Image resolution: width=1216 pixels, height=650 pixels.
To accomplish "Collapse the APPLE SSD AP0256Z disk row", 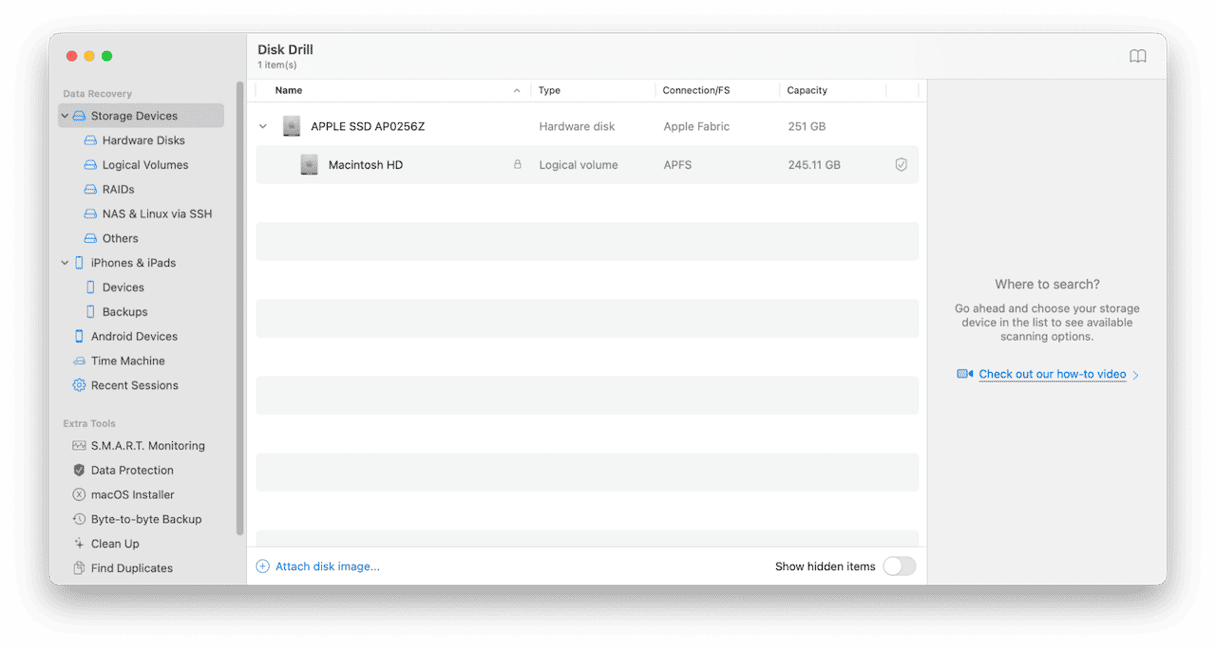I will [263, 127].
